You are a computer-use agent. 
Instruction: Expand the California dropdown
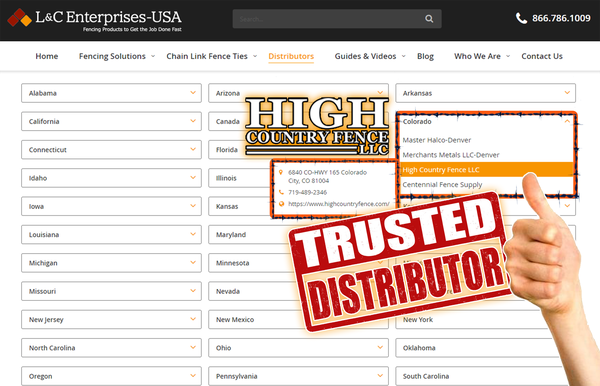click(111, 121)
